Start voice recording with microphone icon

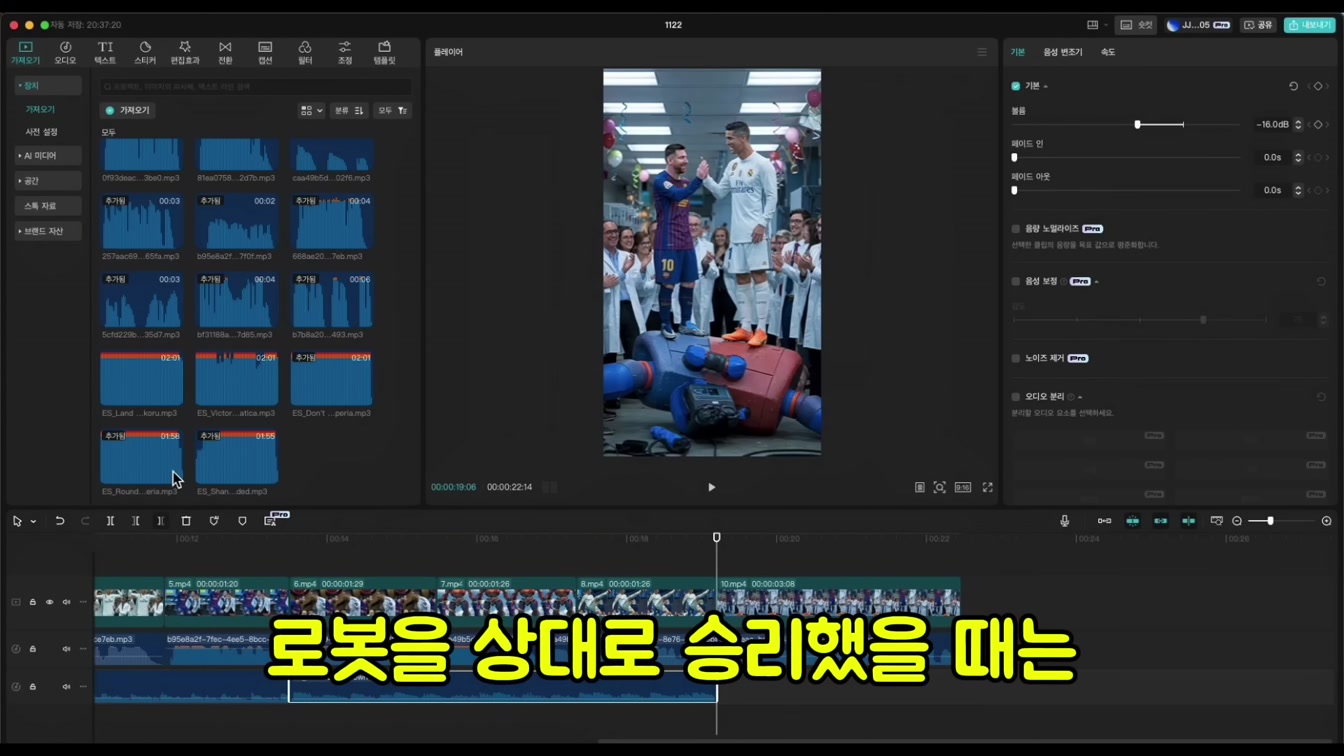point(1064,521)
